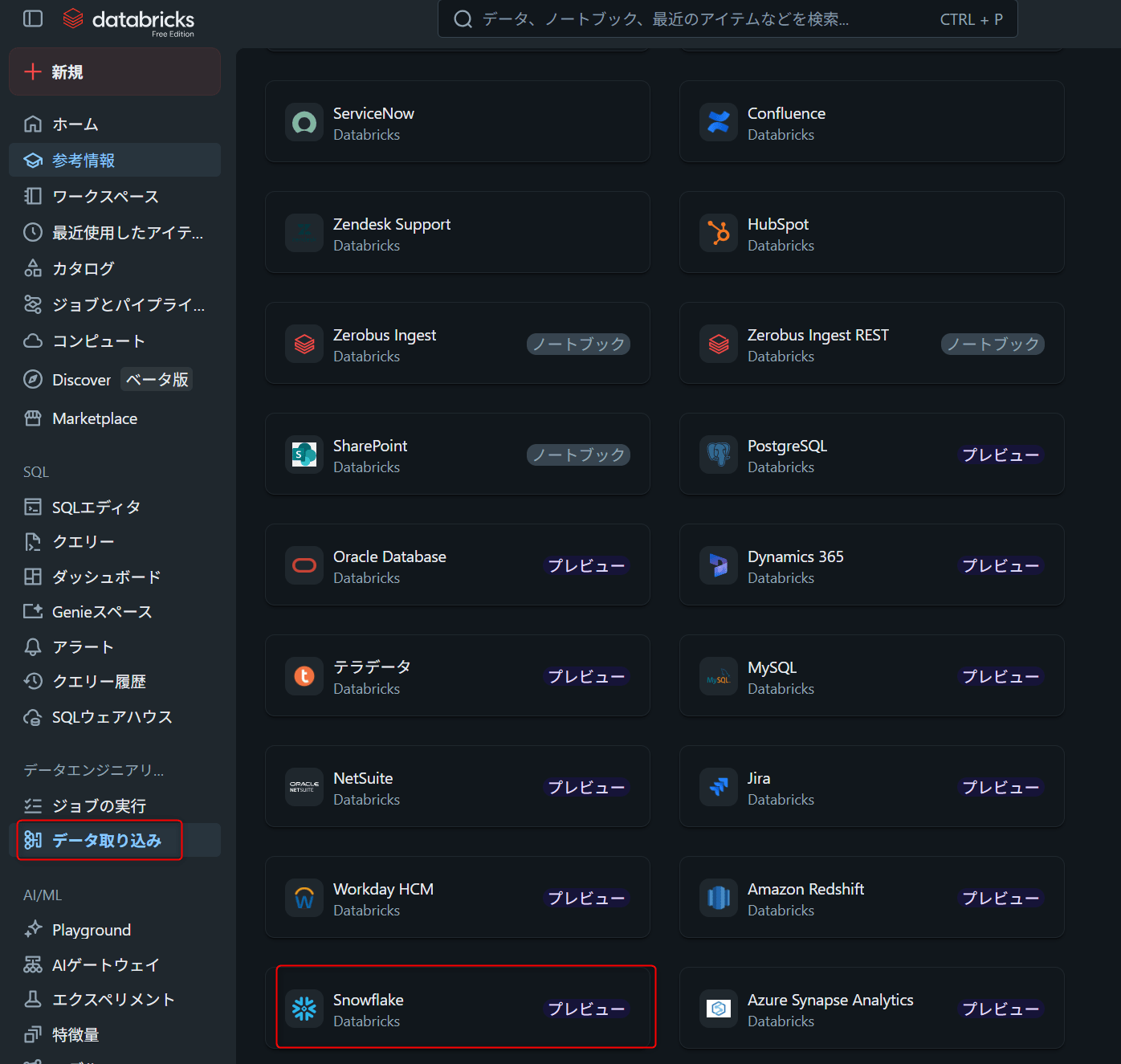Screen dimensions: 1121x1064
Task: Click the Amazon Redshift connector title
Action: point(805,889)
